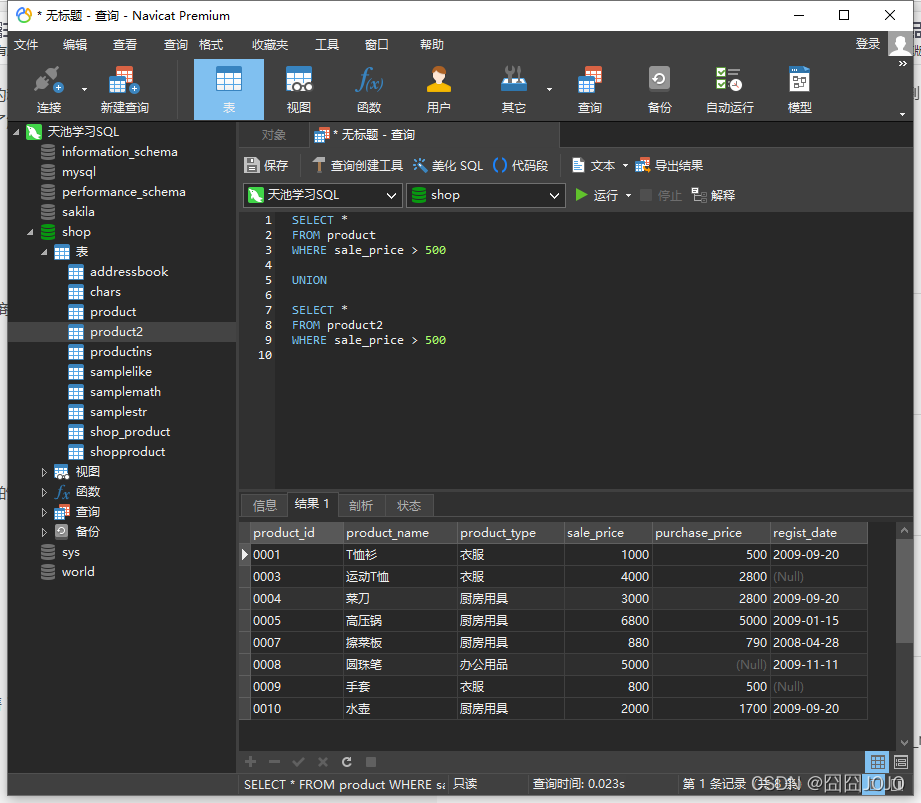Viewport: 921px width, 803px height.
Task: Open the 工具 menu
Action: click(327, 45)
